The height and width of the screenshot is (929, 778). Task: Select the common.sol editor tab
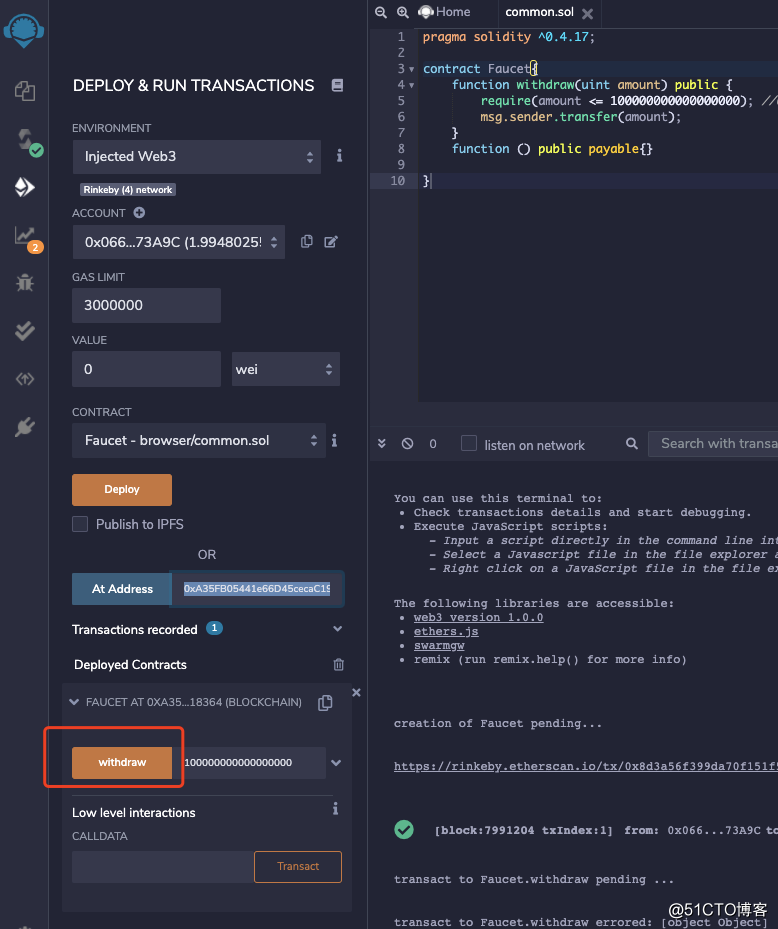tap(539, 12)
